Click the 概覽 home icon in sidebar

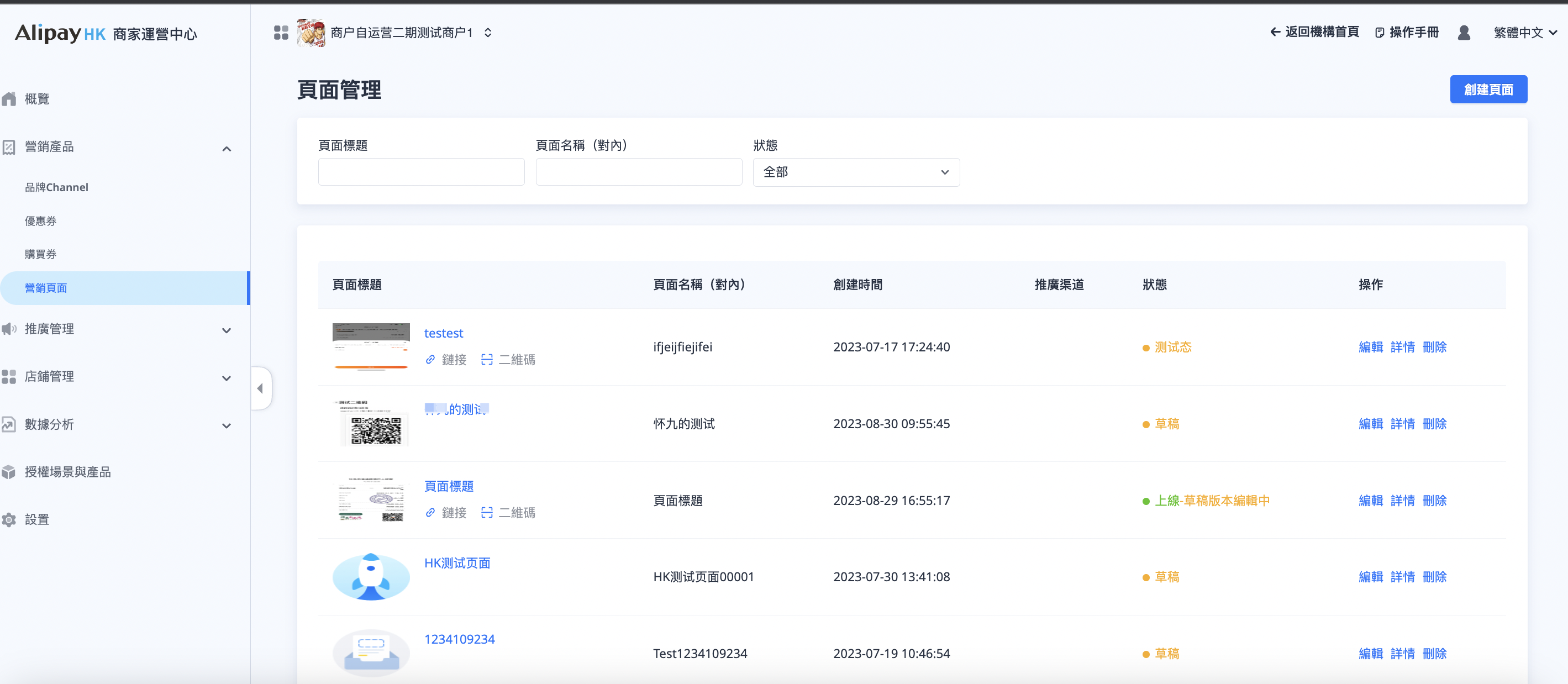[x=9, y=99]
